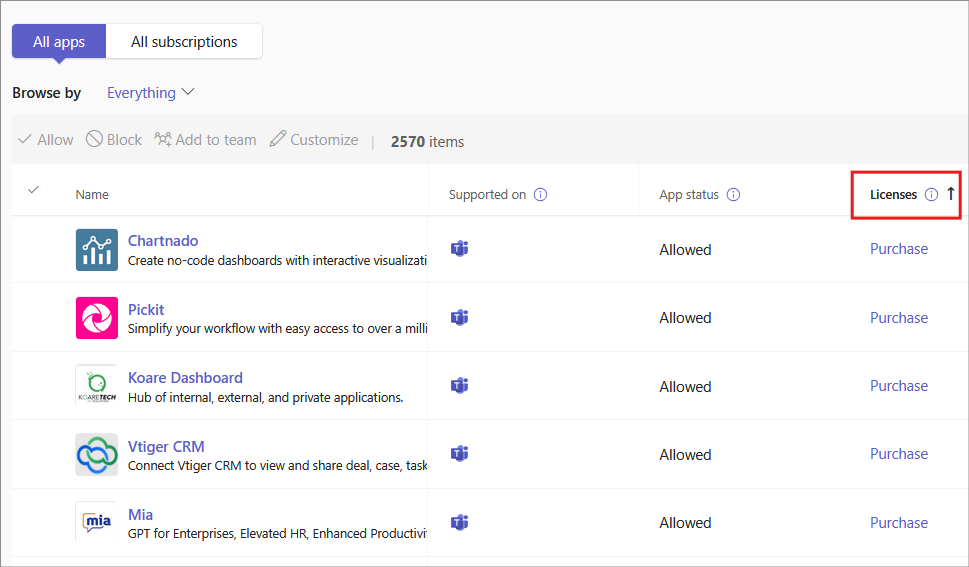This screenshot has width=969, height=567.
Task: Click Teams icon in Chartnado row
Action: tap(459, 249)
